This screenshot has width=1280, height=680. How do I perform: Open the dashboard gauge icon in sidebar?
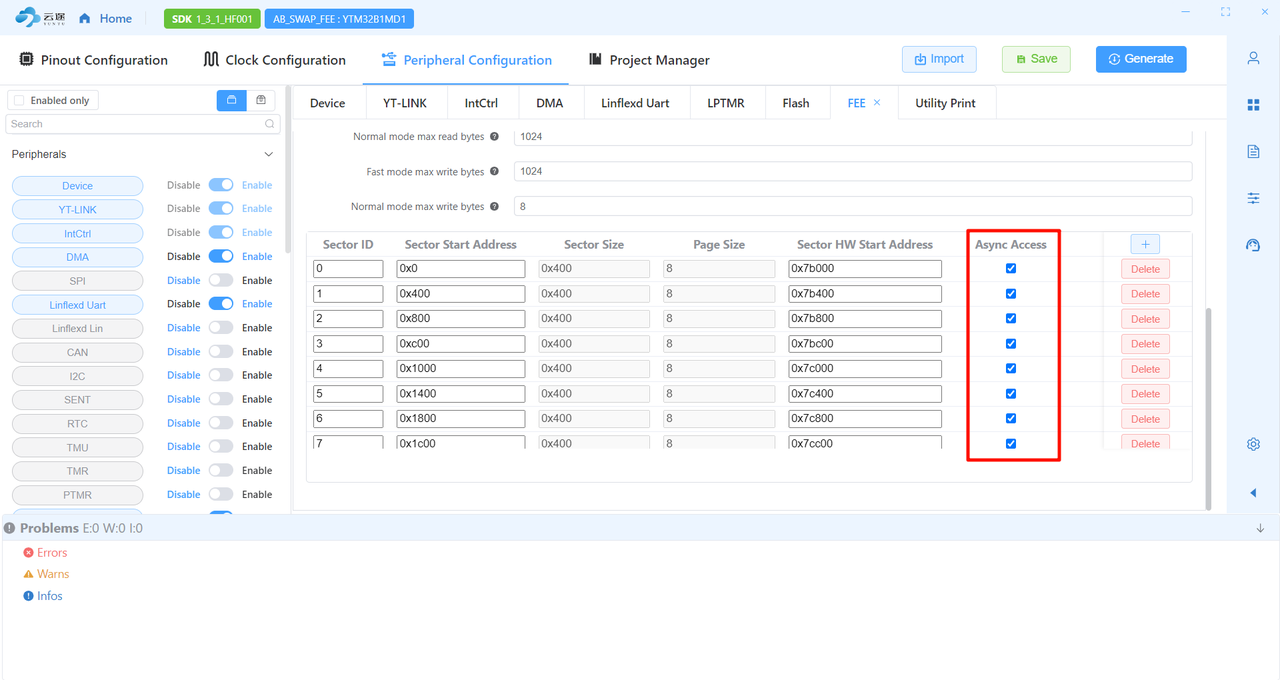point(1253,245)
